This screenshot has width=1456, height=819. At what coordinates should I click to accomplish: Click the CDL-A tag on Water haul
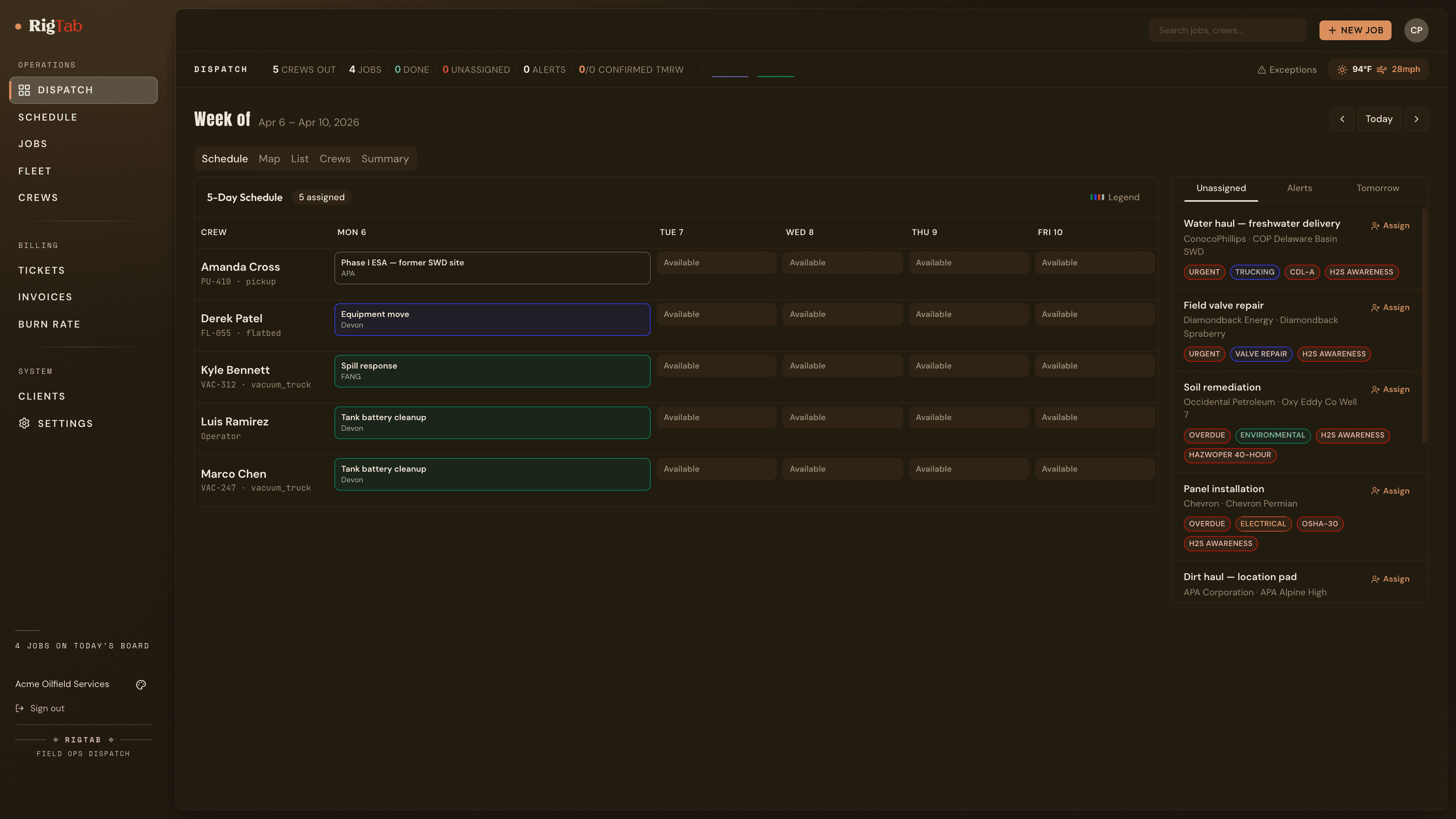point(1302,272)
